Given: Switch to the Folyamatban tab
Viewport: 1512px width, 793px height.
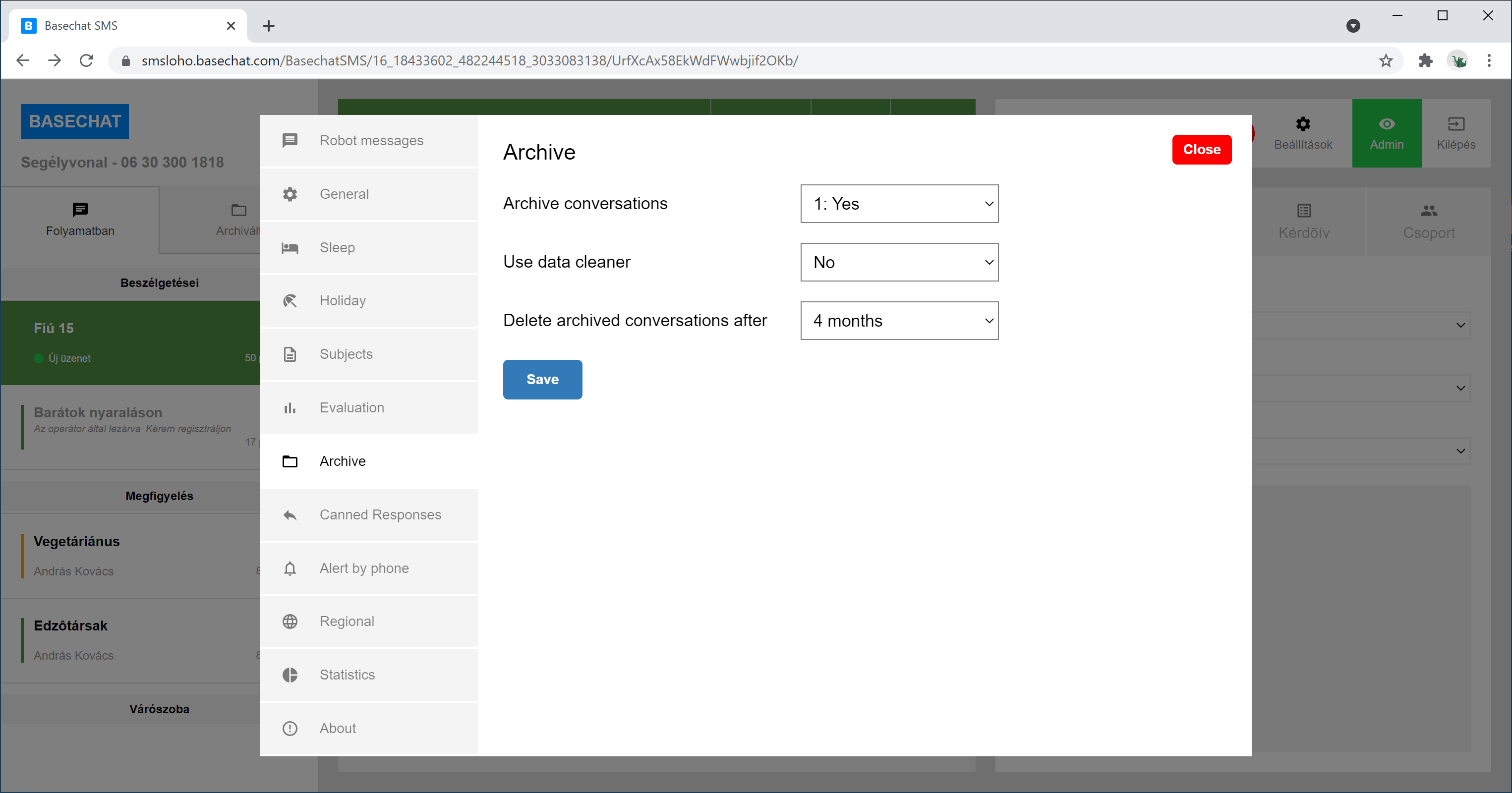Looking at the screenshot, I should pyautogui.click(x=80, y=220).
